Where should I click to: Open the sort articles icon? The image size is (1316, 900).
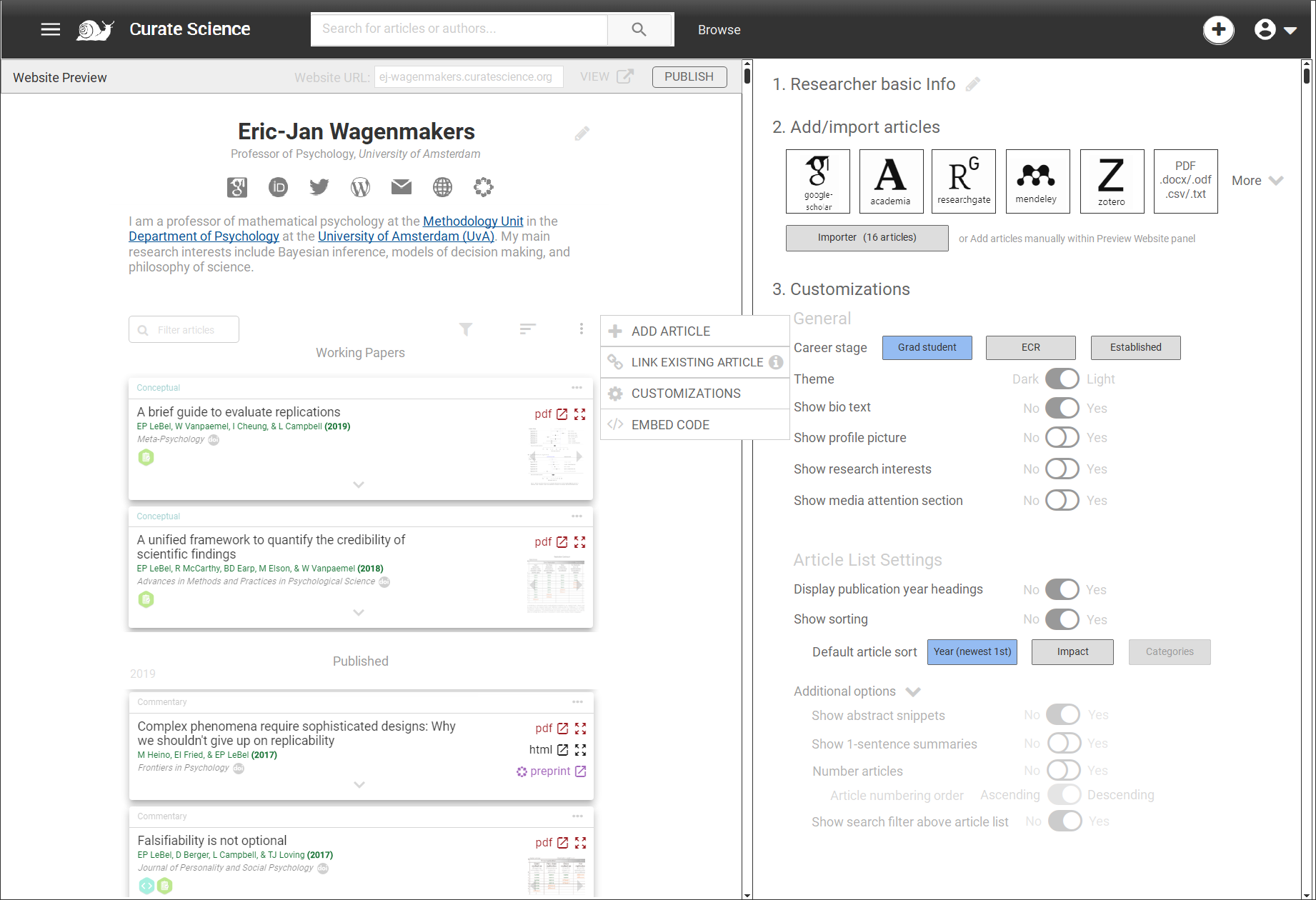(x=528, y=329)
